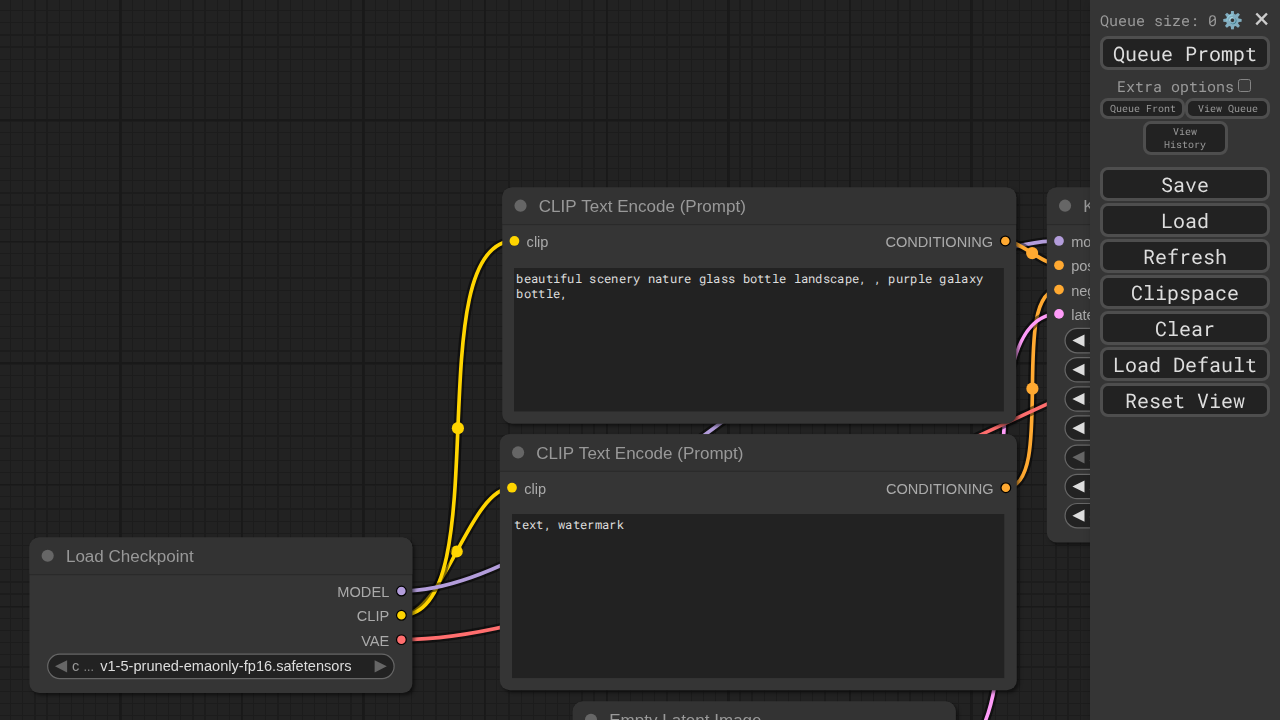Close the queue menu panel
This screenshot has width=1280, height=720.
tap(1262, 19)
